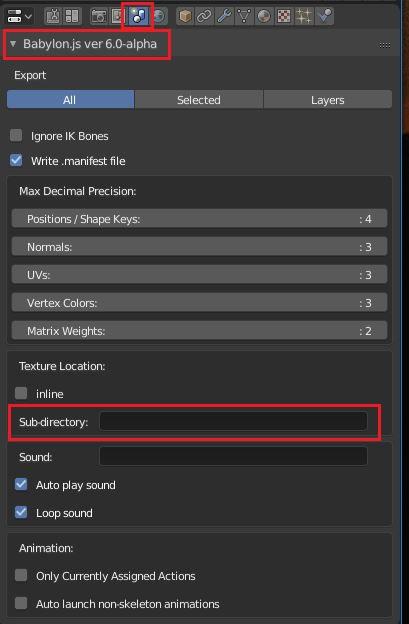Image resolution: width=409 pixels, height=624 pixels.
Task: Collapse the Babylon.js ver 6.0-alpha panel
Action: (13, 44)
